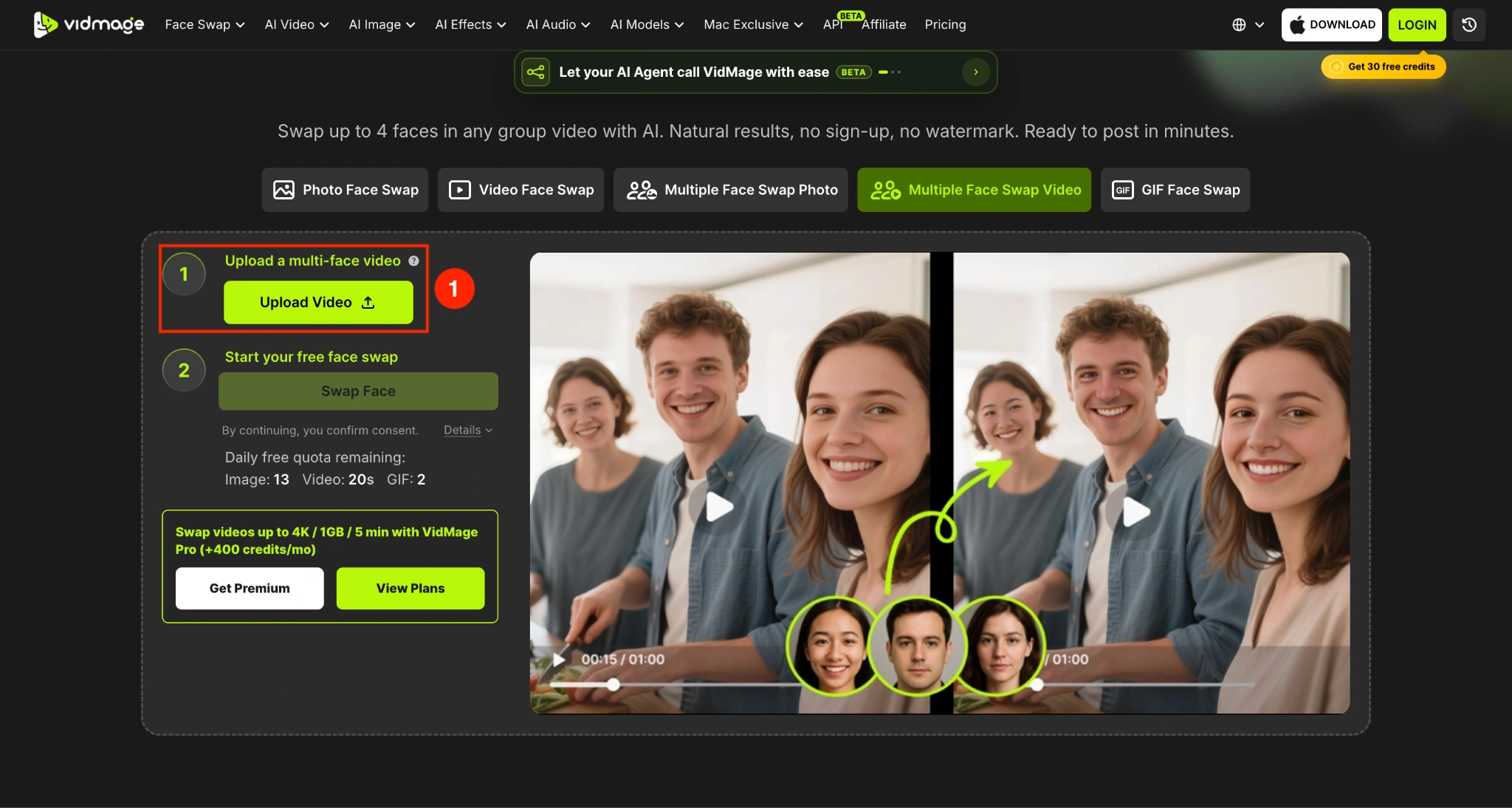The width and height of the screenshot is (1512, 808).
Task: Open Multiple Face Swap Photo tab
Action: (x=731, y=190)
